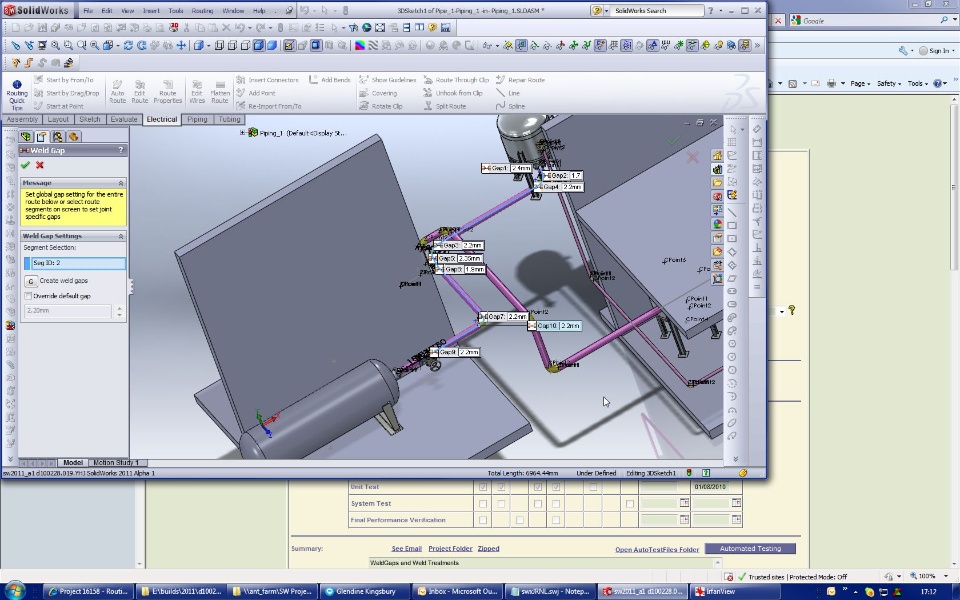Click the Weld Gap help question mark
The height and width of the screenshot is (600, 960).
pyautogui.click(x=122, y=150)
